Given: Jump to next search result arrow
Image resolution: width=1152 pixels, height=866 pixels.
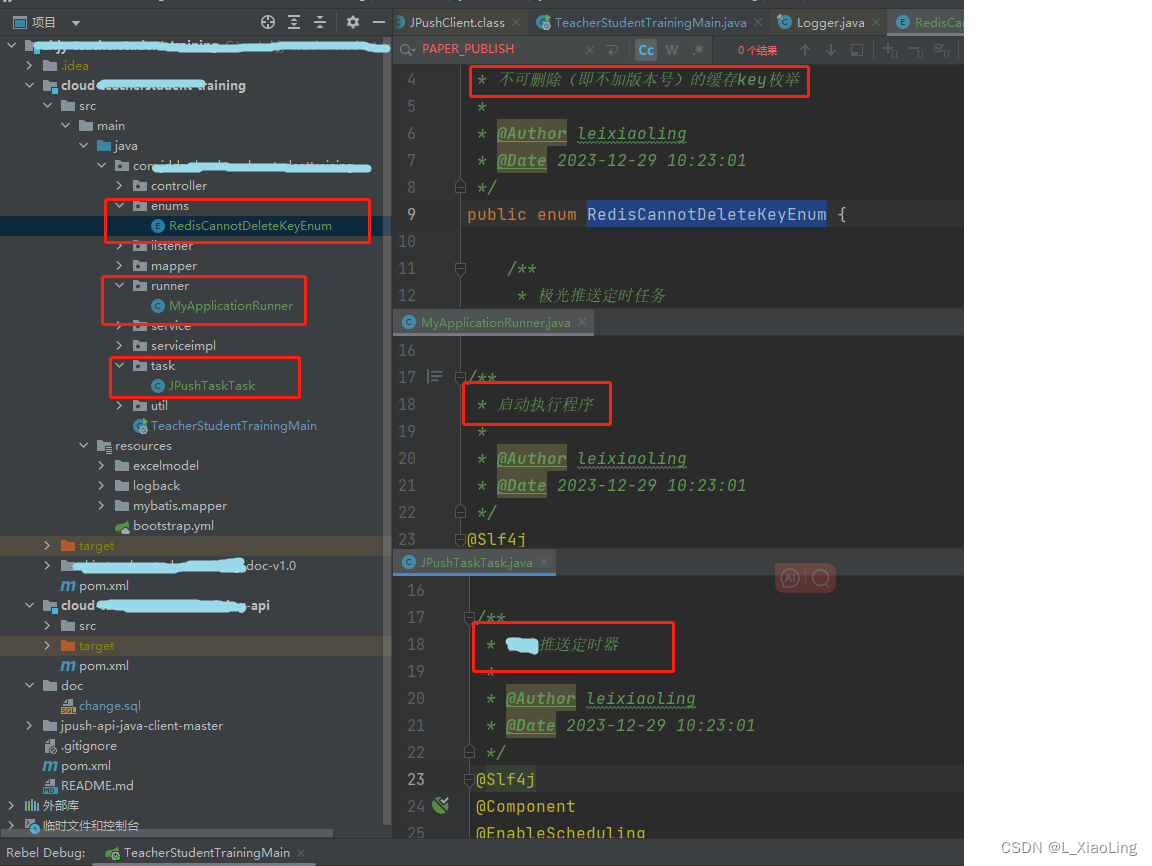Looking at the screenshot, I should coord(831,49).
